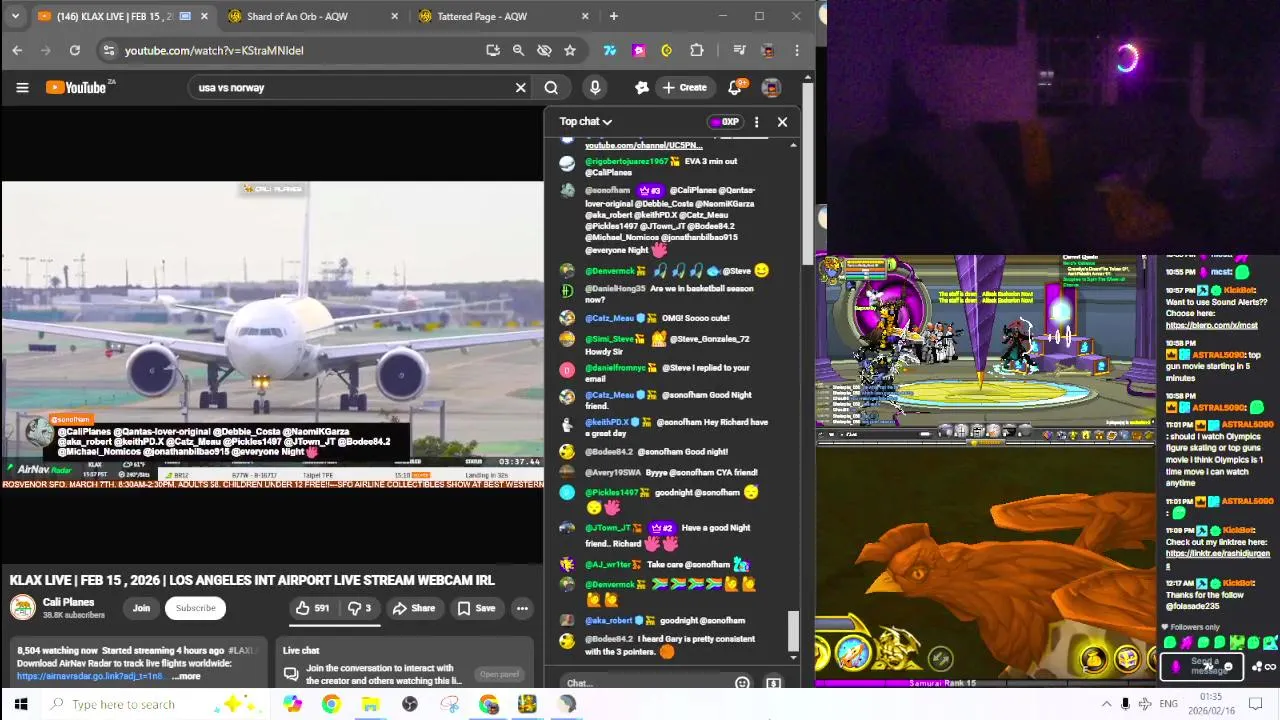Dislike the video
The width and height of the screenshot is (1280, 720).
coord(359,608)
